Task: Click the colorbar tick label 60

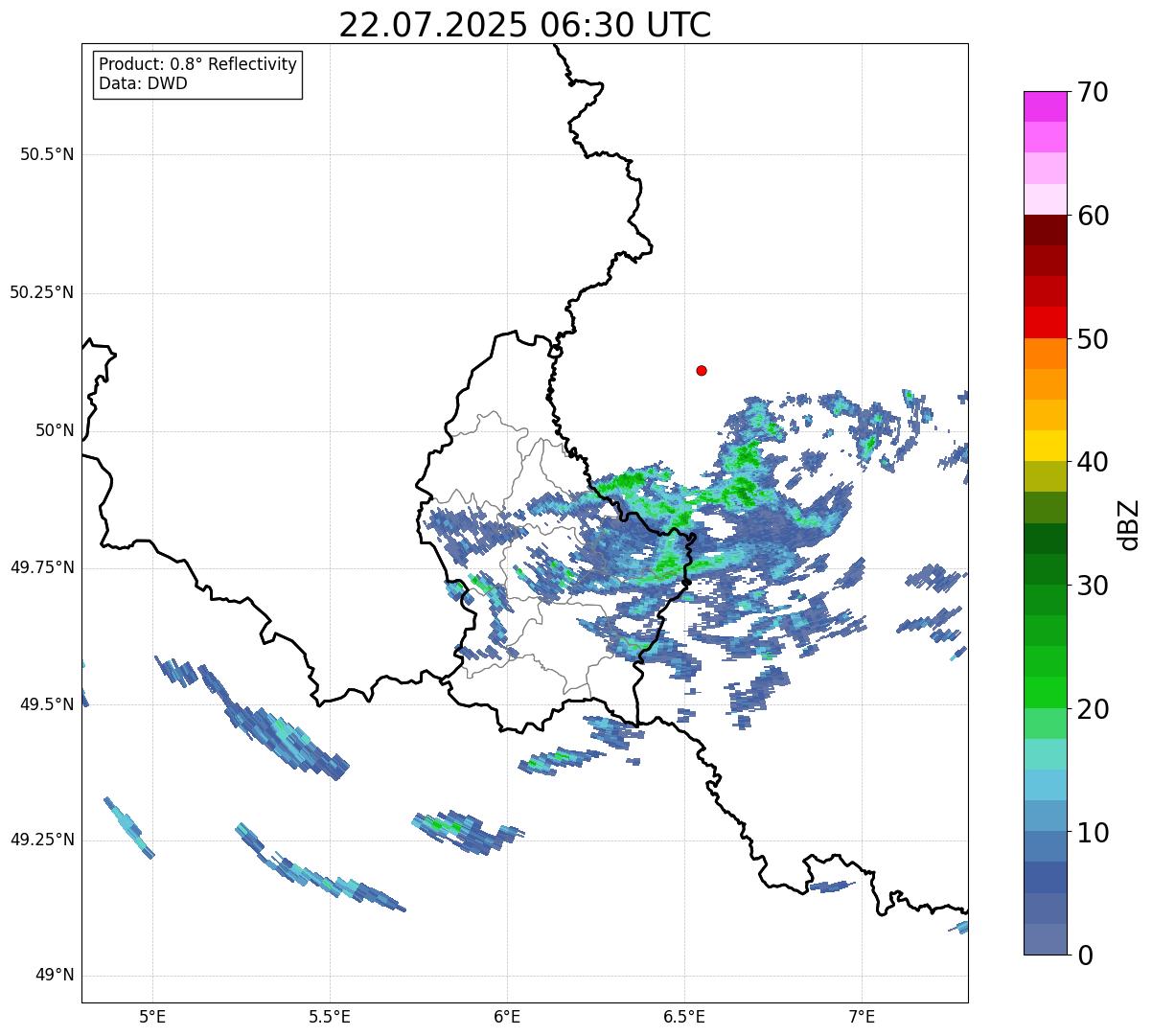Action: tap(1093, 216)
